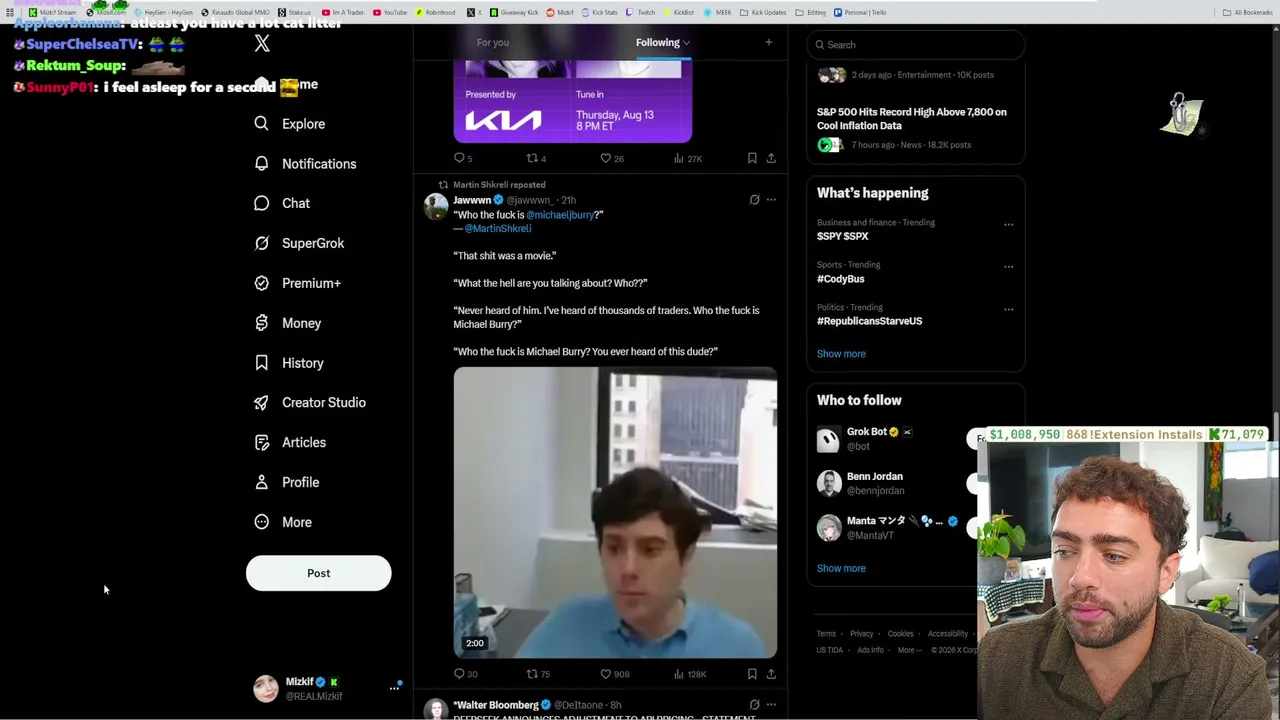
Task: Open the Ads info footer link
Action: [x=870, y=650]
